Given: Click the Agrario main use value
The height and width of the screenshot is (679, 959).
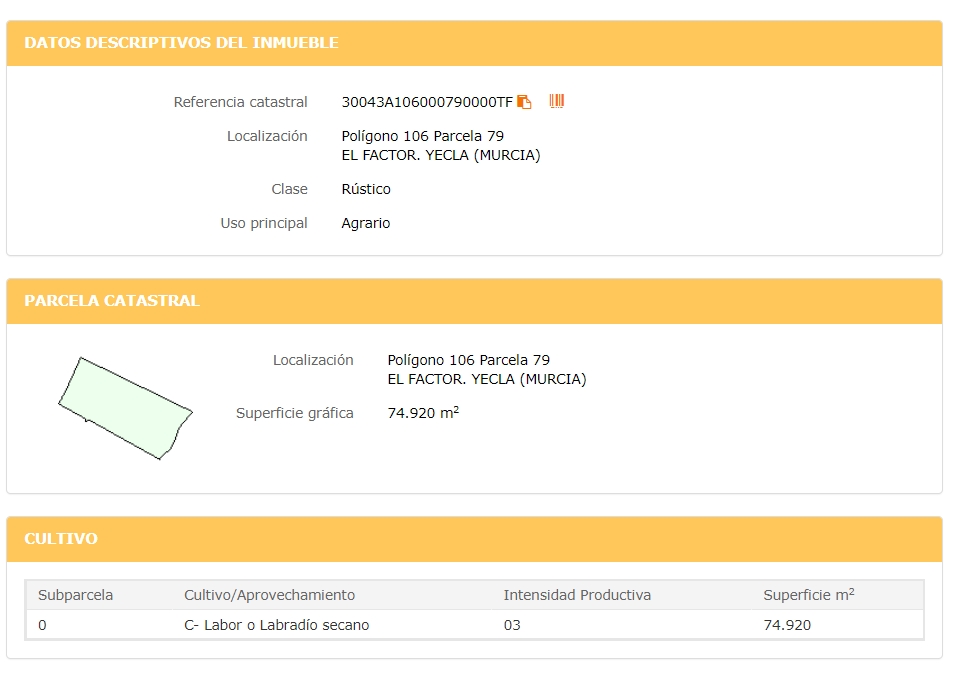Looking at the screenshot, I should coord(366,224).
